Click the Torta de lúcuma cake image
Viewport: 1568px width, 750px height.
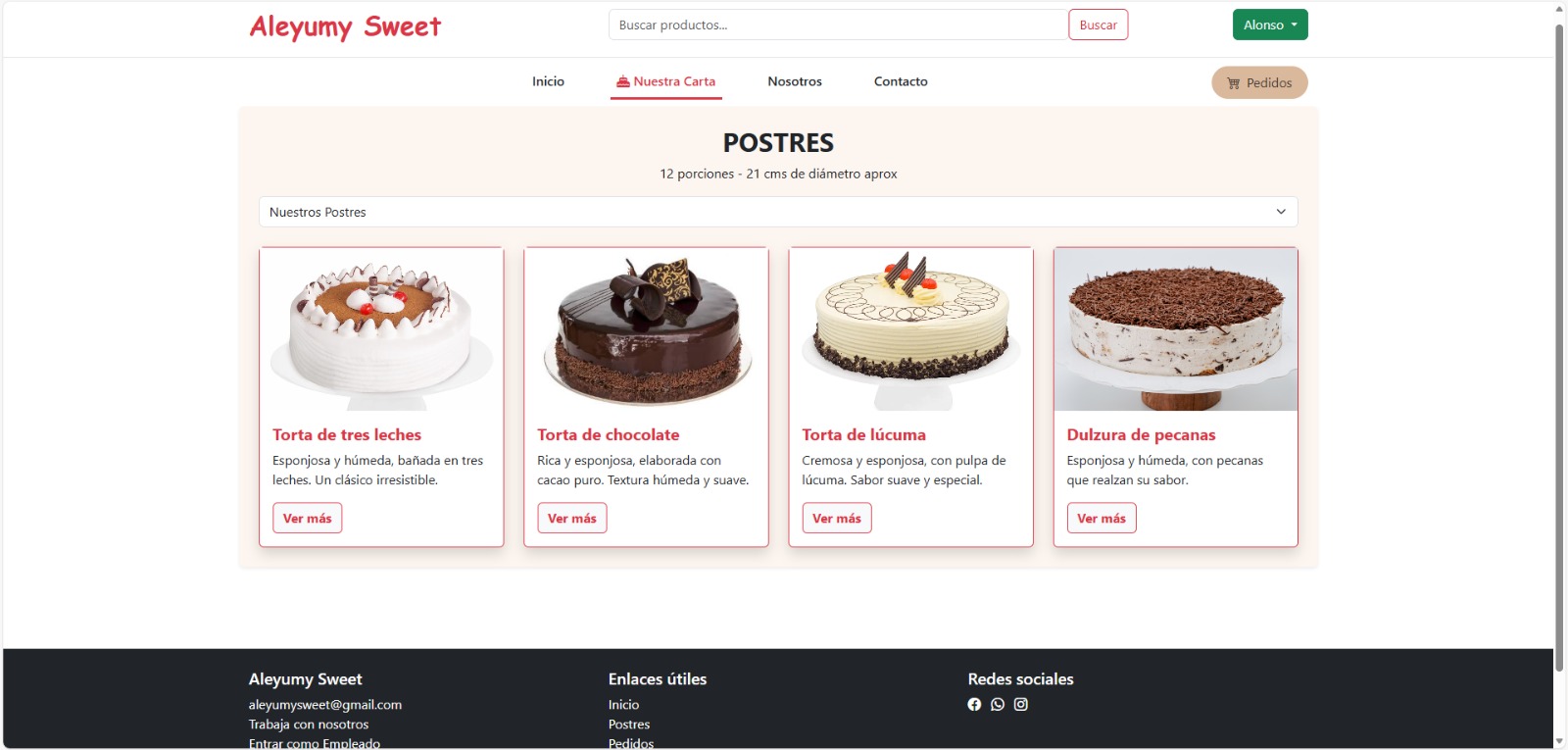tap(911, 329)
